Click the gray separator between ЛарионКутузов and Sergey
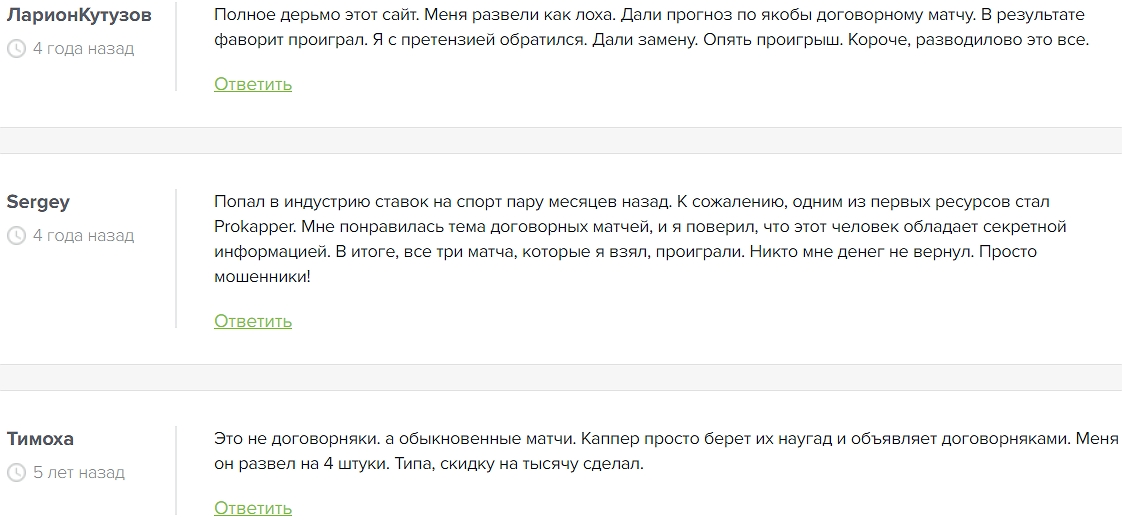 click(x=561, y=140)
